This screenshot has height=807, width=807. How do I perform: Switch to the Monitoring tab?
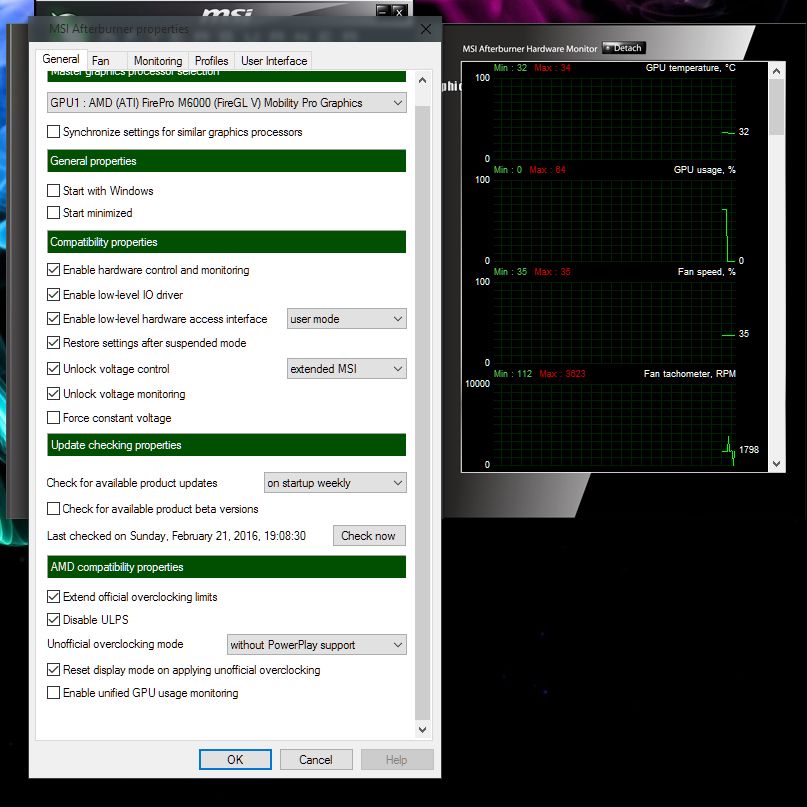(158, 61)
